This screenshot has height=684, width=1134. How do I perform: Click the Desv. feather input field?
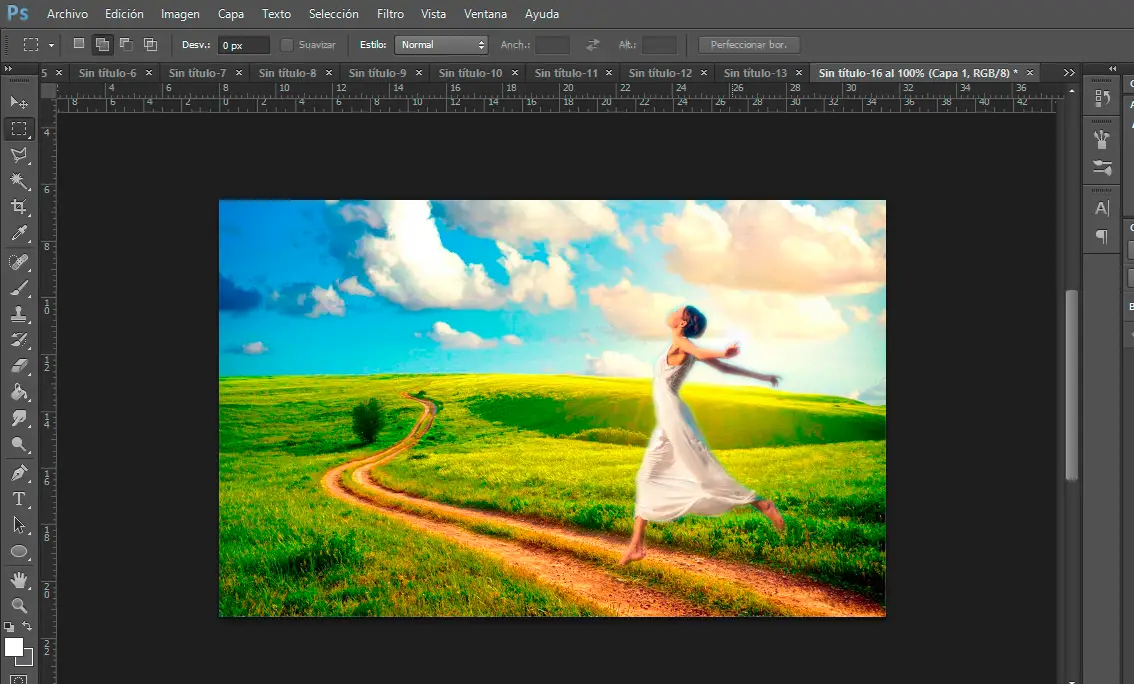tap(244, 45)
